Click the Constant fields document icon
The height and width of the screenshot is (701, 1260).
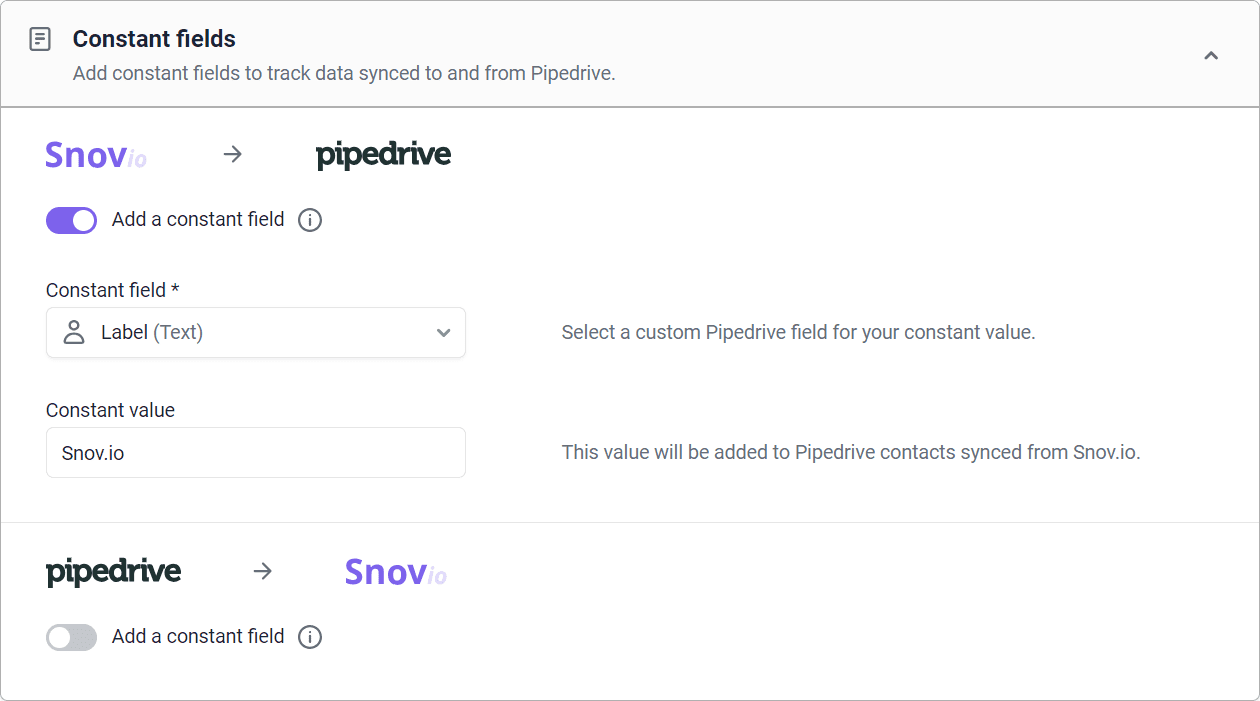40,39
